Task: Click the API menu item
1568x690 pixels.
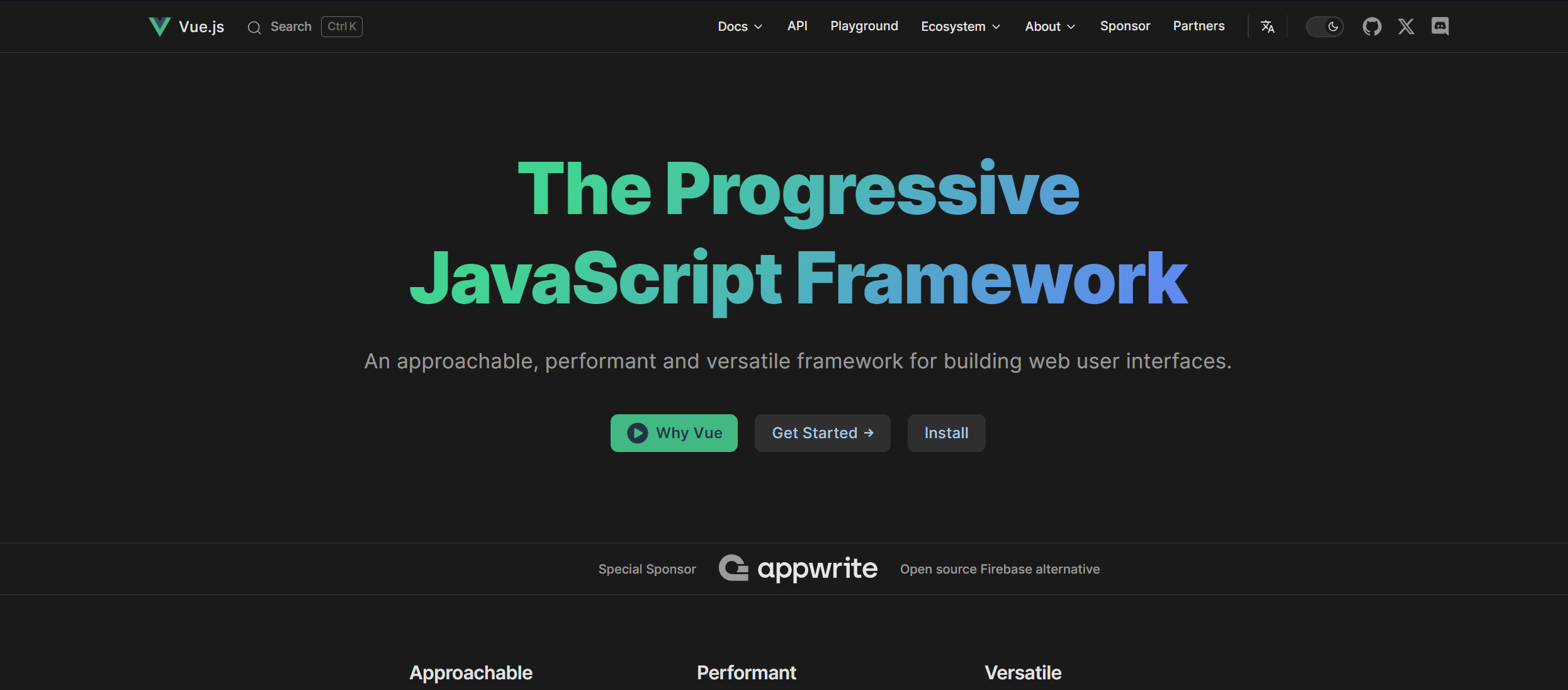Action: 796,26
